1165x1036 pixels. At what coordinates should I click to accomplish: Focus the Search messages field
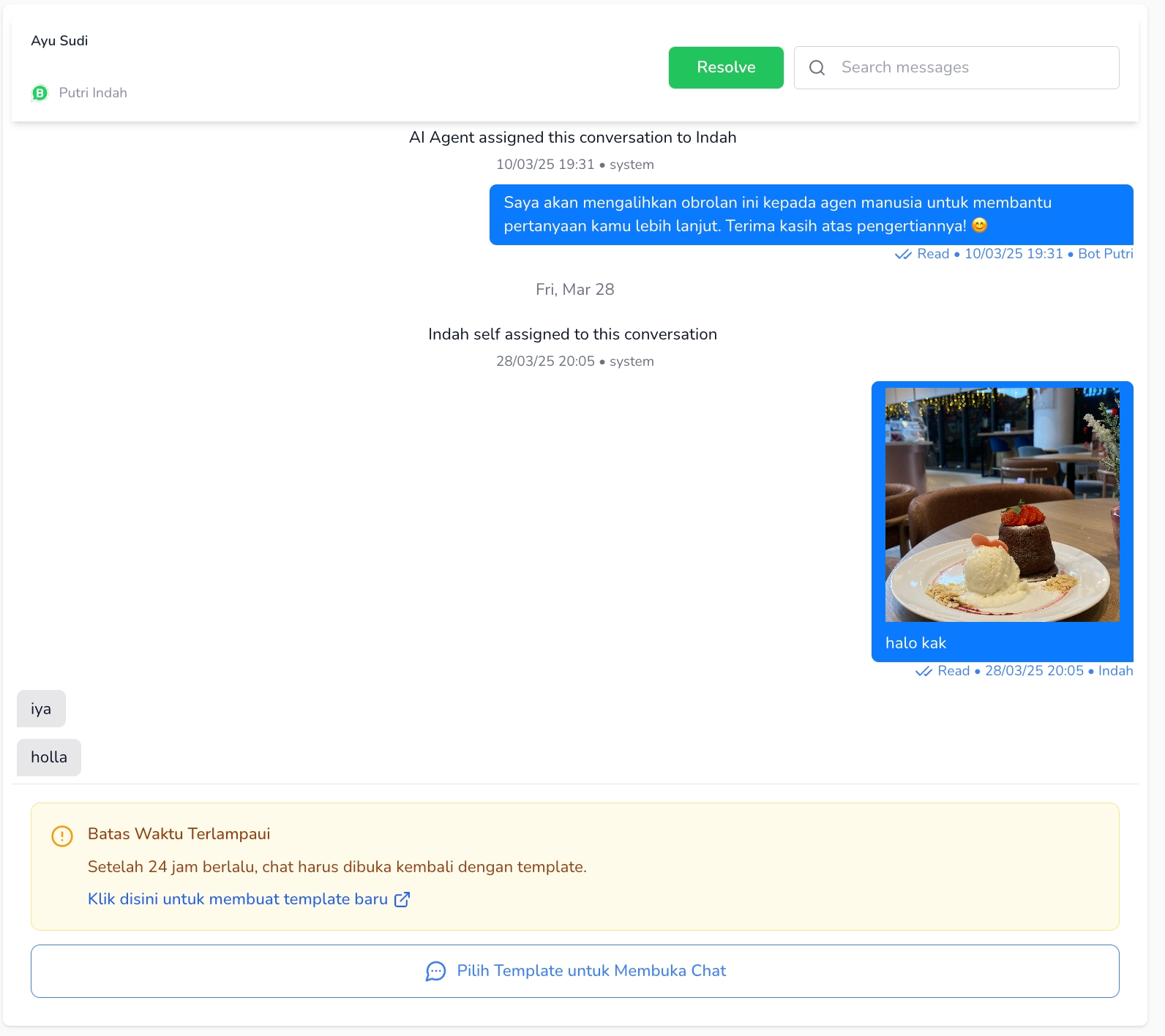[x=973, y=68]
